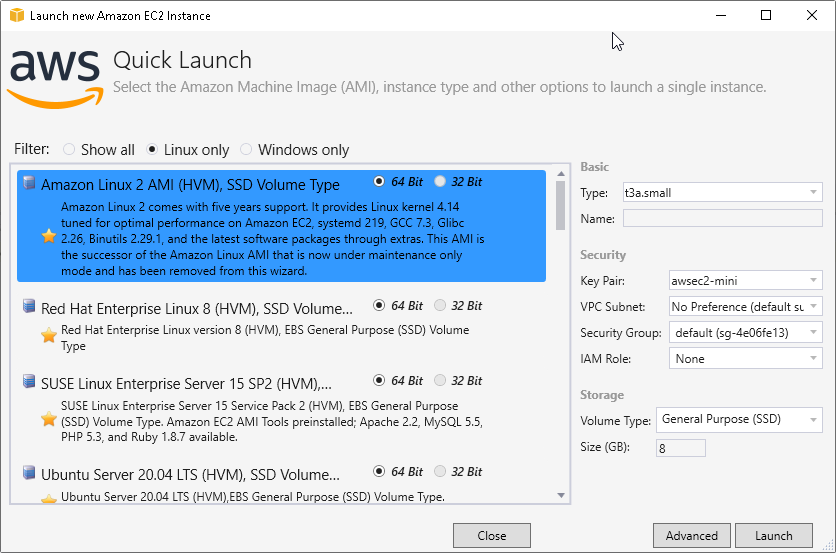This screenshot has height=553, width=836.
Task: Open the VPC Subnet dropdown
Action: [746, 307]
